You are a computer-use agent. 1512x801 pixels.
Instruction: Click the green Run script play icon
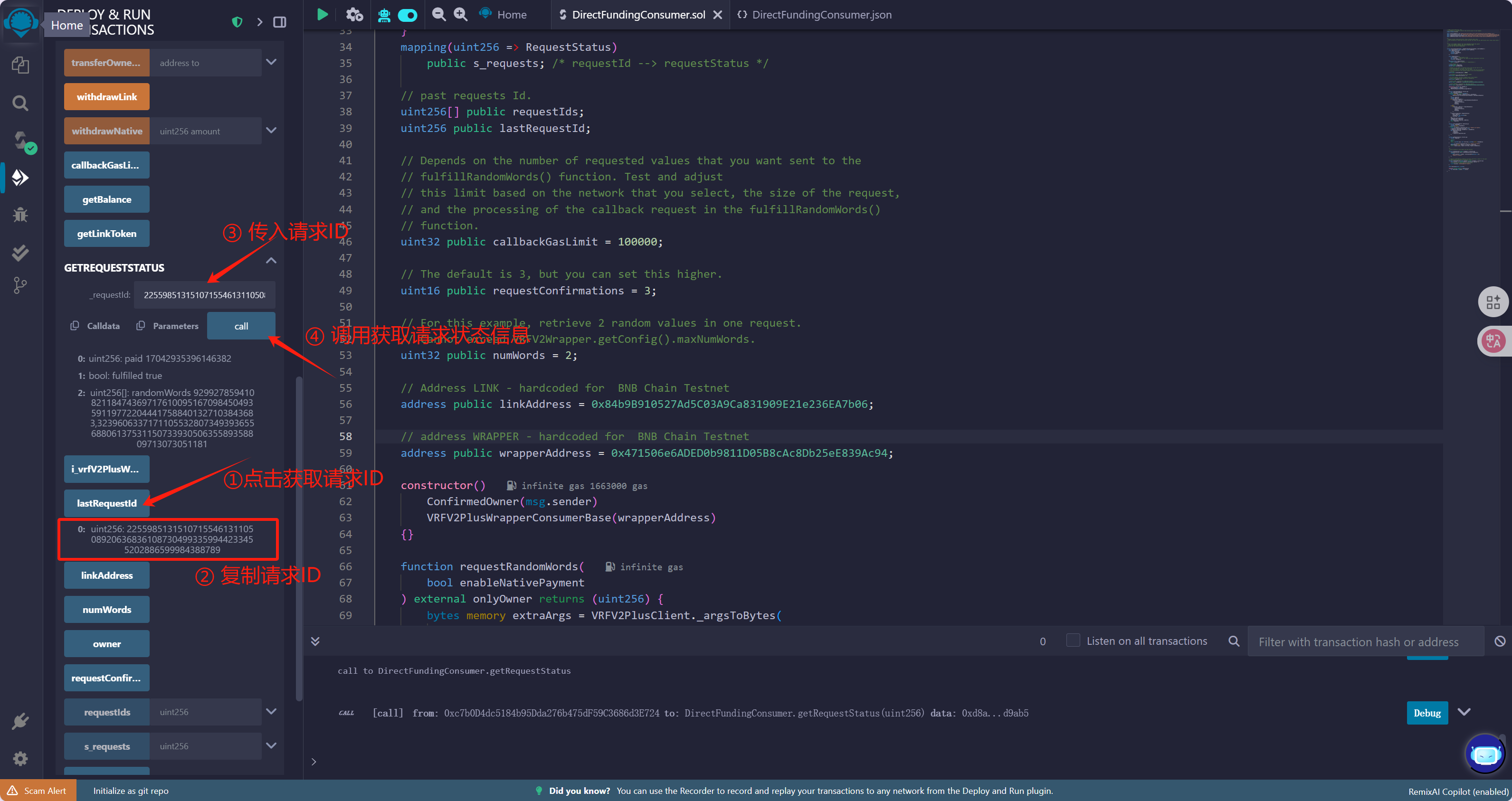coord(322,14)
